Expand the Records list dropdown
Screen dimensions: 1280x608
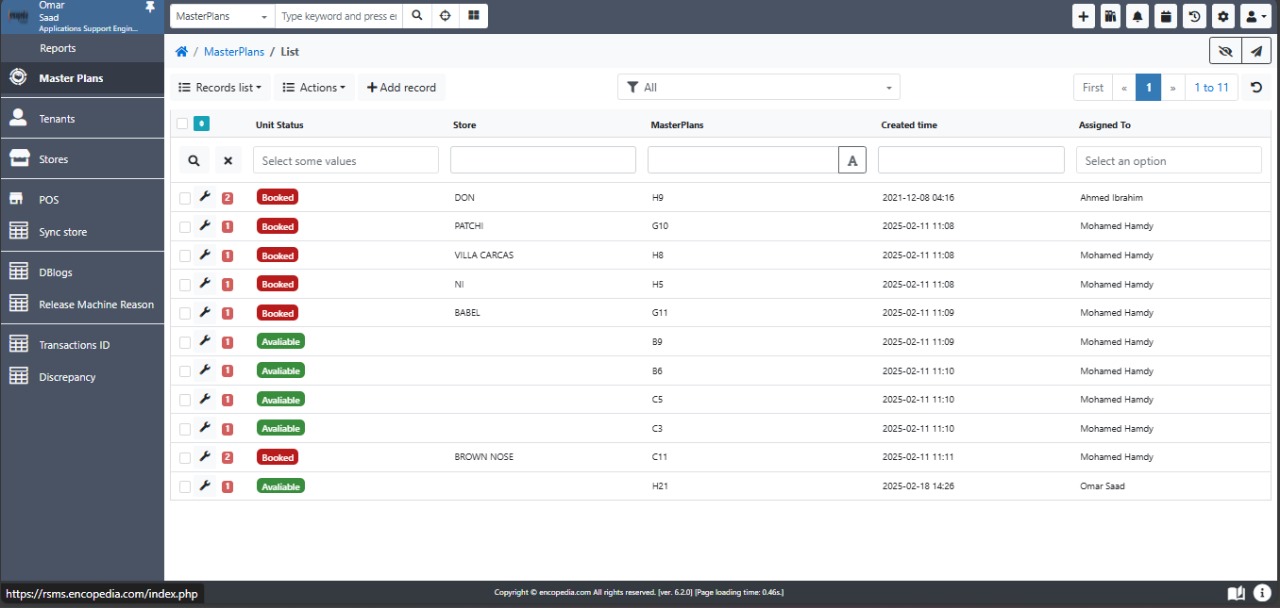click(220, 88)
